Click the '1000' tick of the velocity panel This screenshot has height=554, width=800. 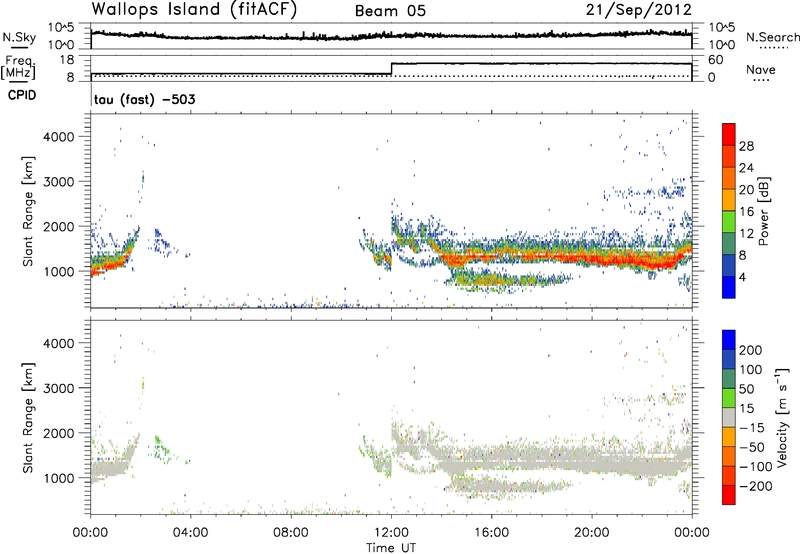coord(58,478)
